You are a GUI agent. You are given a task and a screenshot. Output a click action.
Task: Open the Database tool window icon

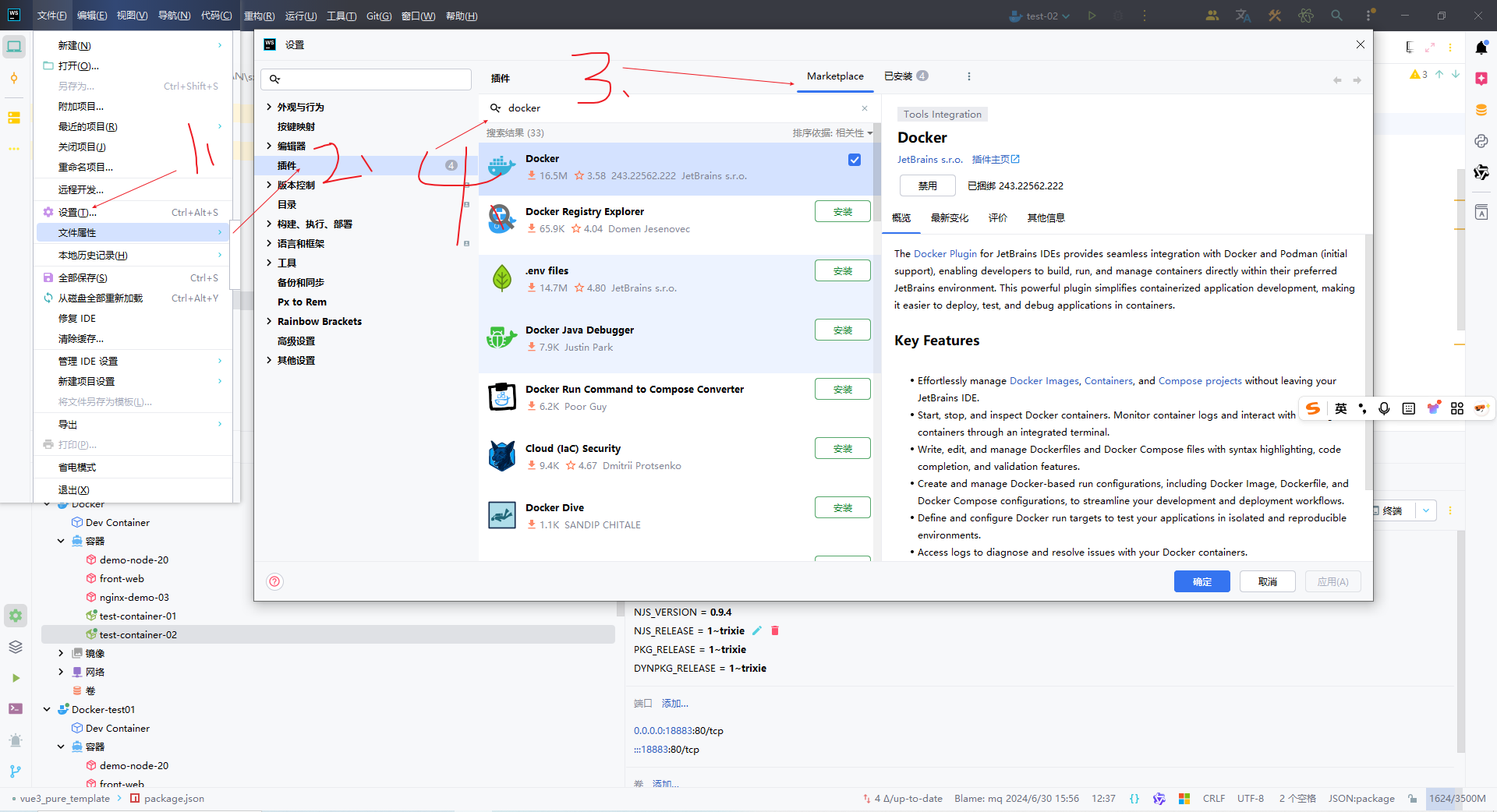coord(1481,110)
